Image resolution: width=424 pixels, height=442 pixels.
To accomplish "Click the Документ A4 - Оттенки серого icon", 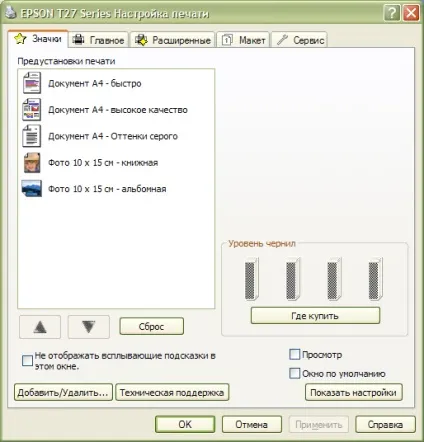I will click(x=32, y=136).
